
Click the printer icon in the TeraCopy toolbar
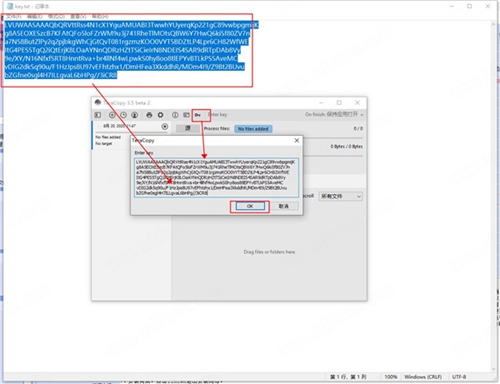click(x=149, y=115)
